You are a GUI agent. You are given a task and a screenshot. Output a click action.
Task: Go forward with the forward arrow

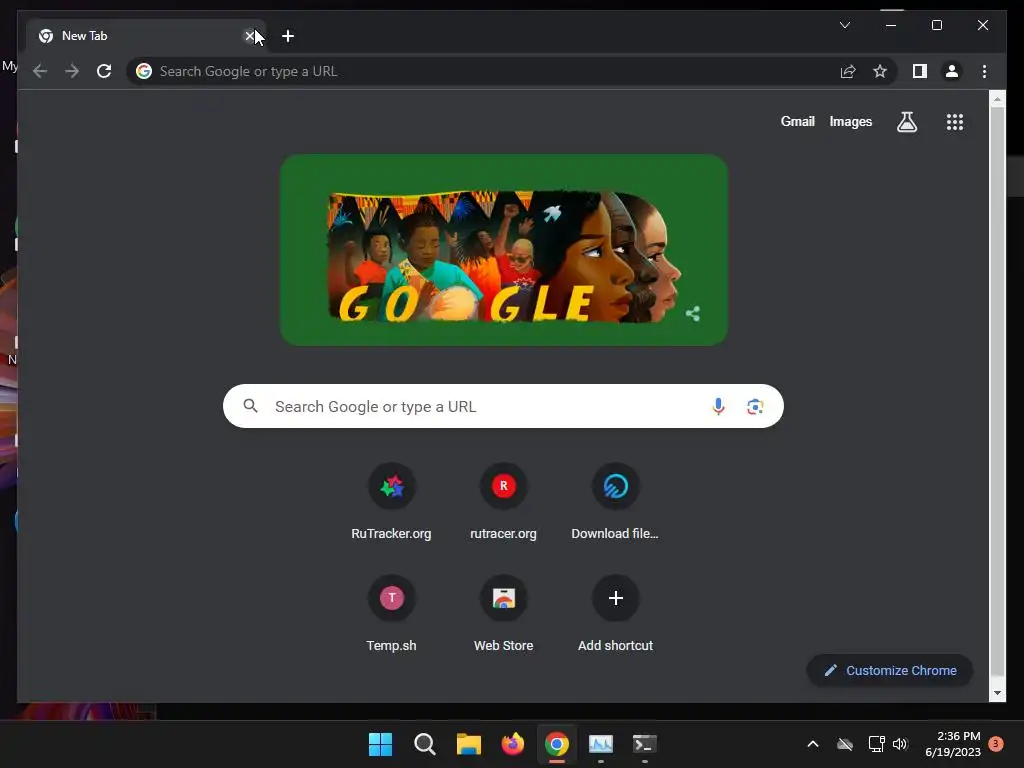tap(72, 71)
